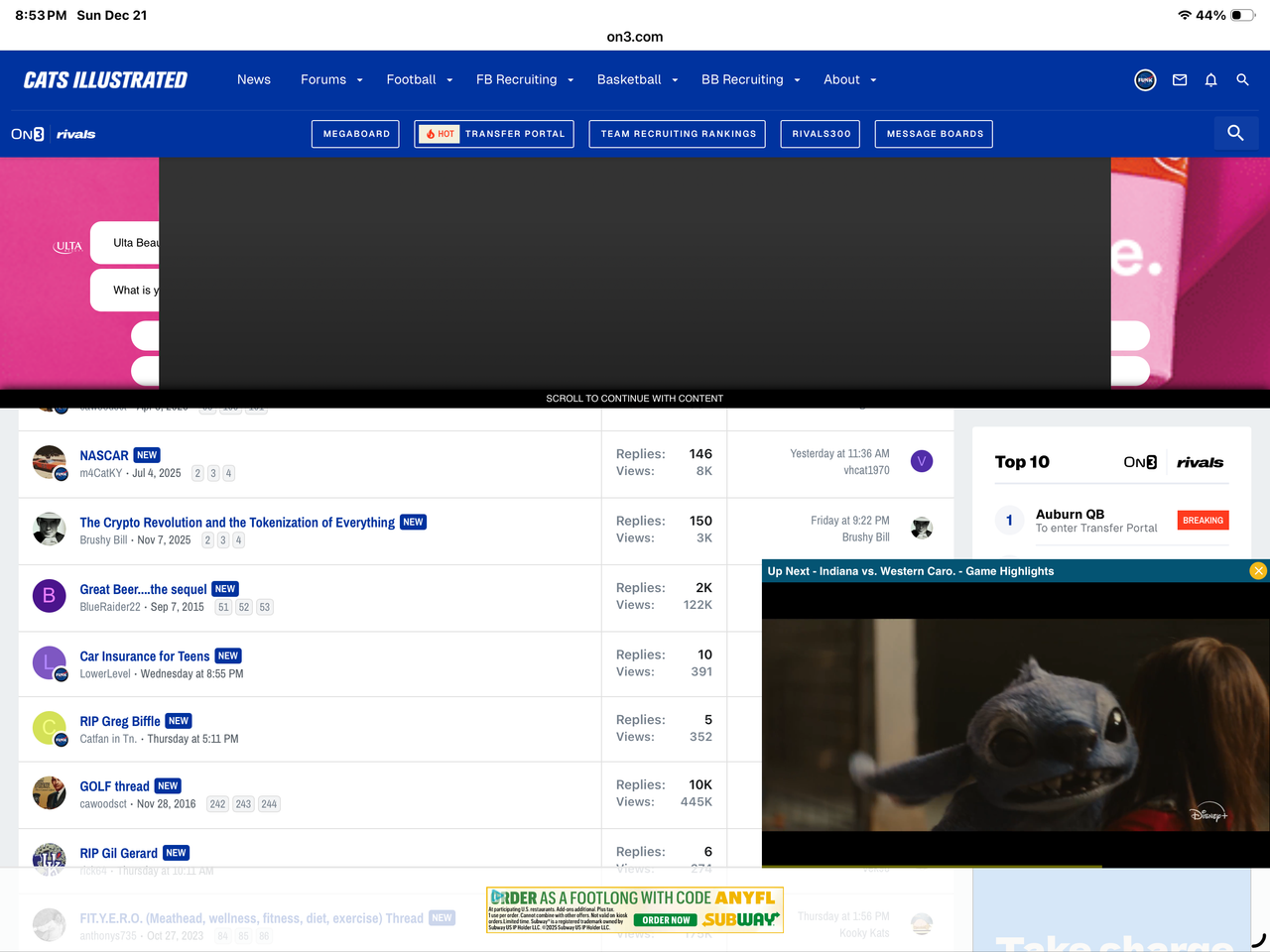This screenshot has height=952, width=1270.
Task: Go to page 53 of Great Beer thread
Action: tap(264, 607)
